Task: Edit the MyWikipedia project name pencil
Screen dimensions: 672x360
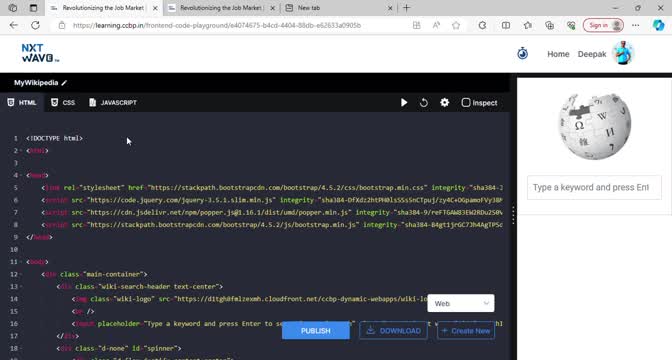Action: pyautogui.click(x=64, y=83)
